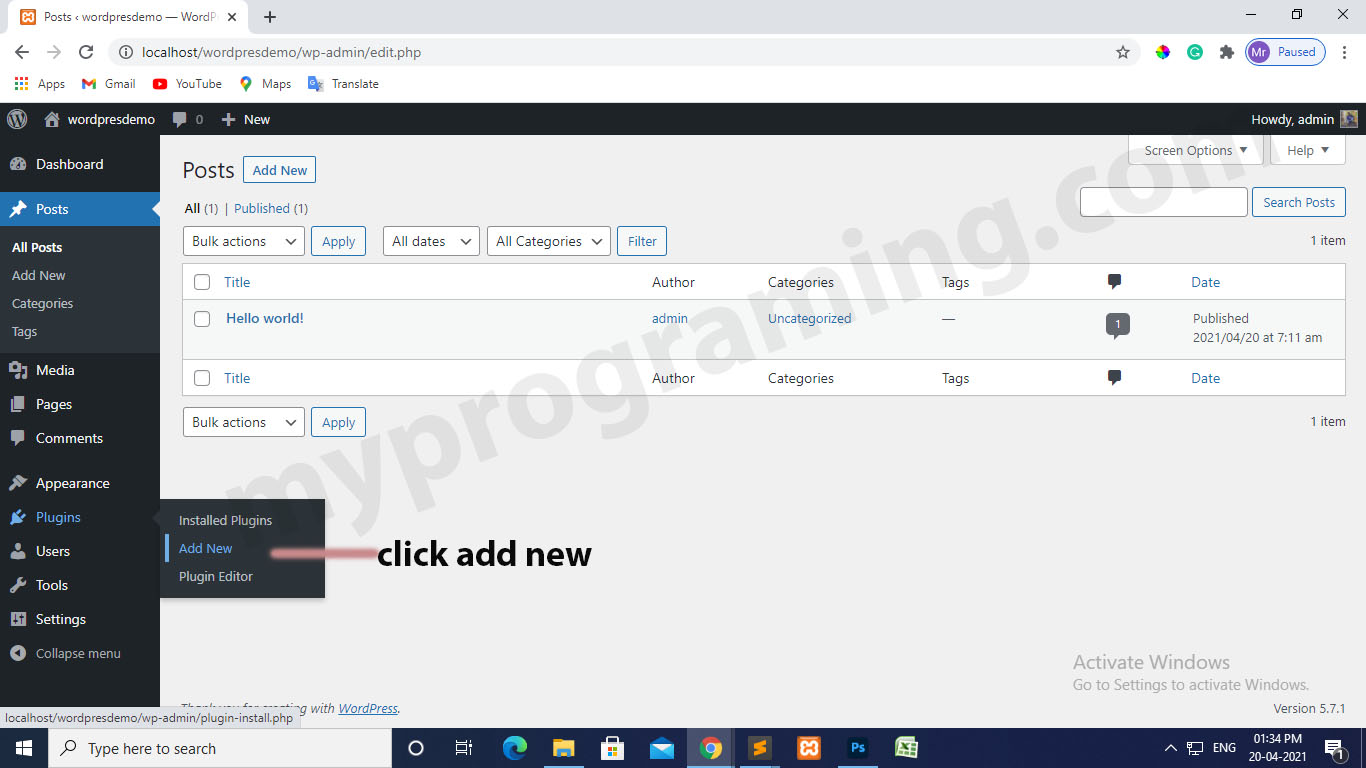The height and width of the screenshot is (768, 1366).
Task: Check the select-all checkbox in table header
Action: tap(201, 282)
